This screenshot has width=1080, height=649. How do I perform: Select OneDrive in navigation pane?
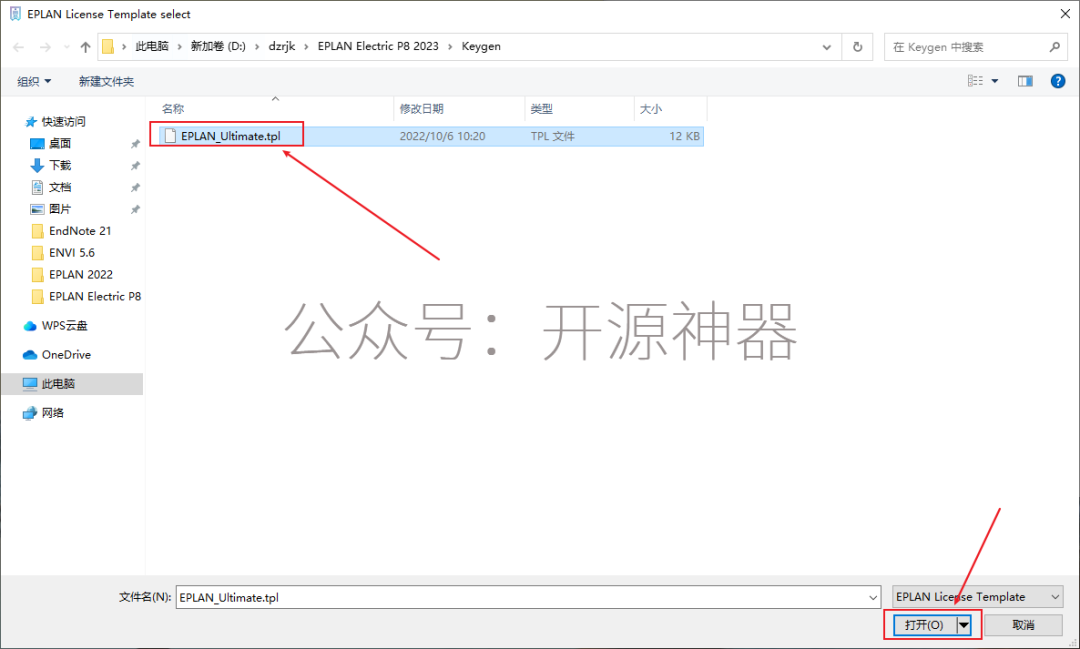[x=66, y=354]
